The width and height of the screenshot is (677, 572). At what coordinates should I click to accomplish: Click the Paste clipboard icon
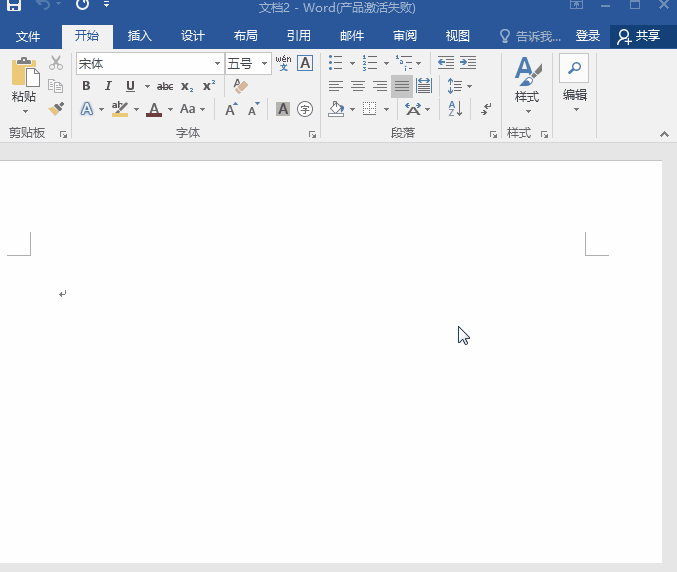pyautogui.click(x=25, y=72)
